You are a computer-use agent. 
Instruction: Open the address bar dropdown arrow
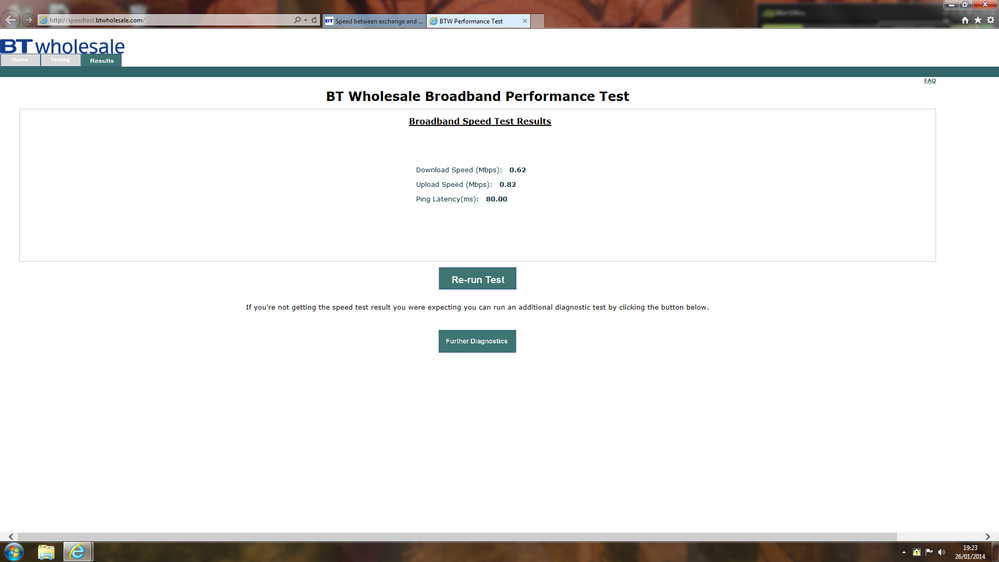pyautogui.click(x=306, y=20)
